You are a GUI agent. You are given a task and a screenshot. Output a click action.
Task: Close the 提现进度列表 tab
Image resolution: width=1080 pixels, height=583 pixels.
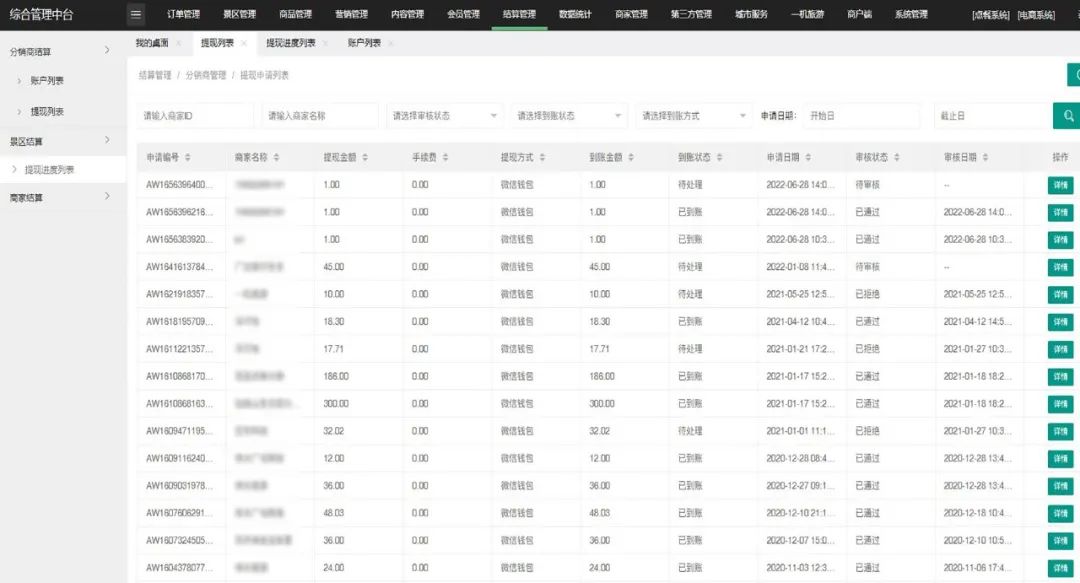coord(327,44)
